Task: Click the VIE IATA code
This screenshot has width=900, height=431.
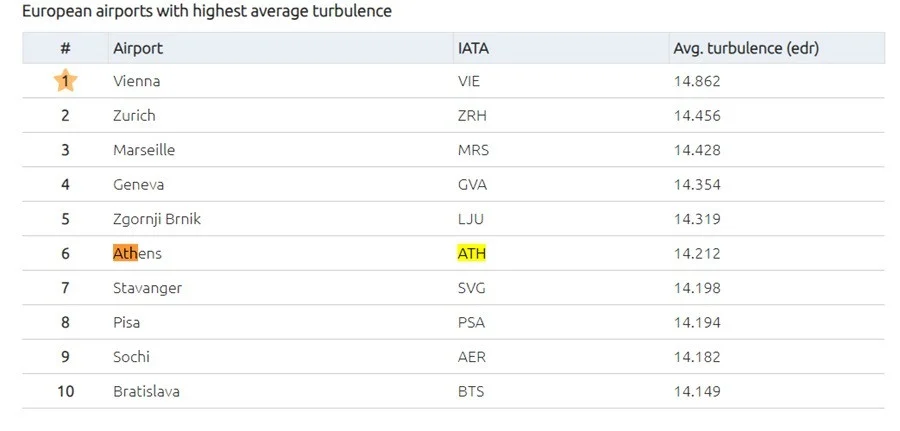Action: click(468, 81)
